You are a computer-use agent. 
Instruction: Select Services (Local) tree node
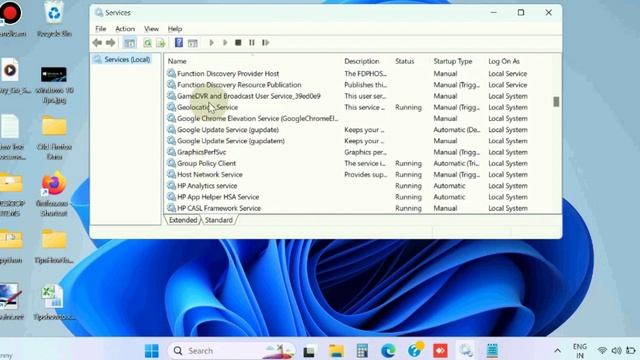pos(127,60)
